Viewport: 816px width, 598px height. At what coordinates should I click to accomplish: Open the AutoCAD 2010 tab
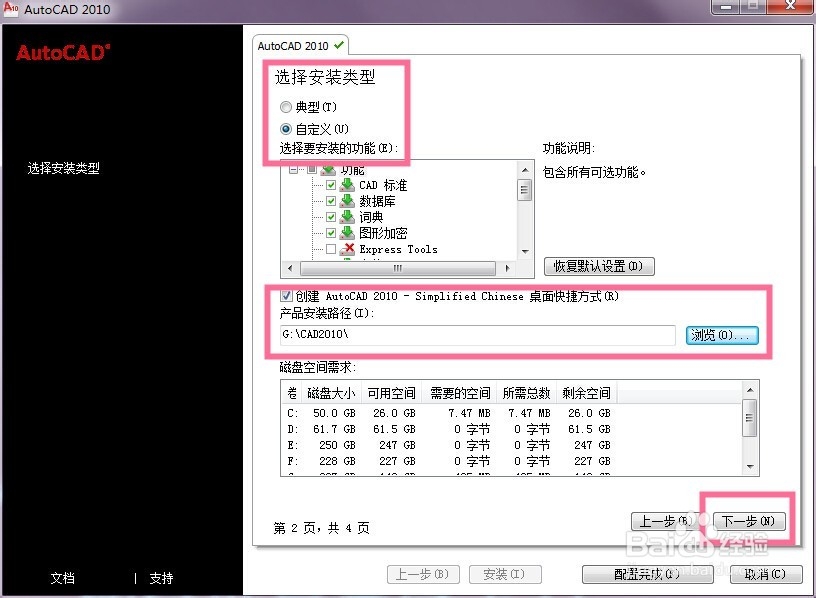300,46
